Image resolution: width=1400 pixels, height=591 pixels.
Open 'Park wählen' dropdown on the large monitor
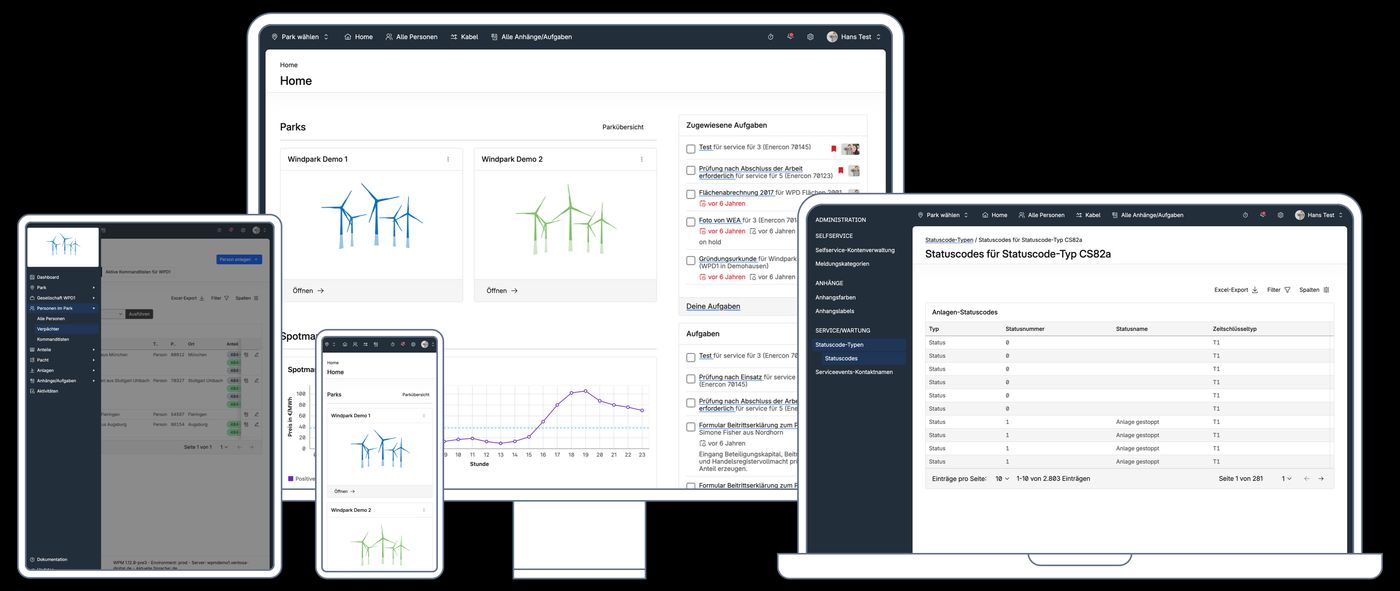[x=300, y=37]
